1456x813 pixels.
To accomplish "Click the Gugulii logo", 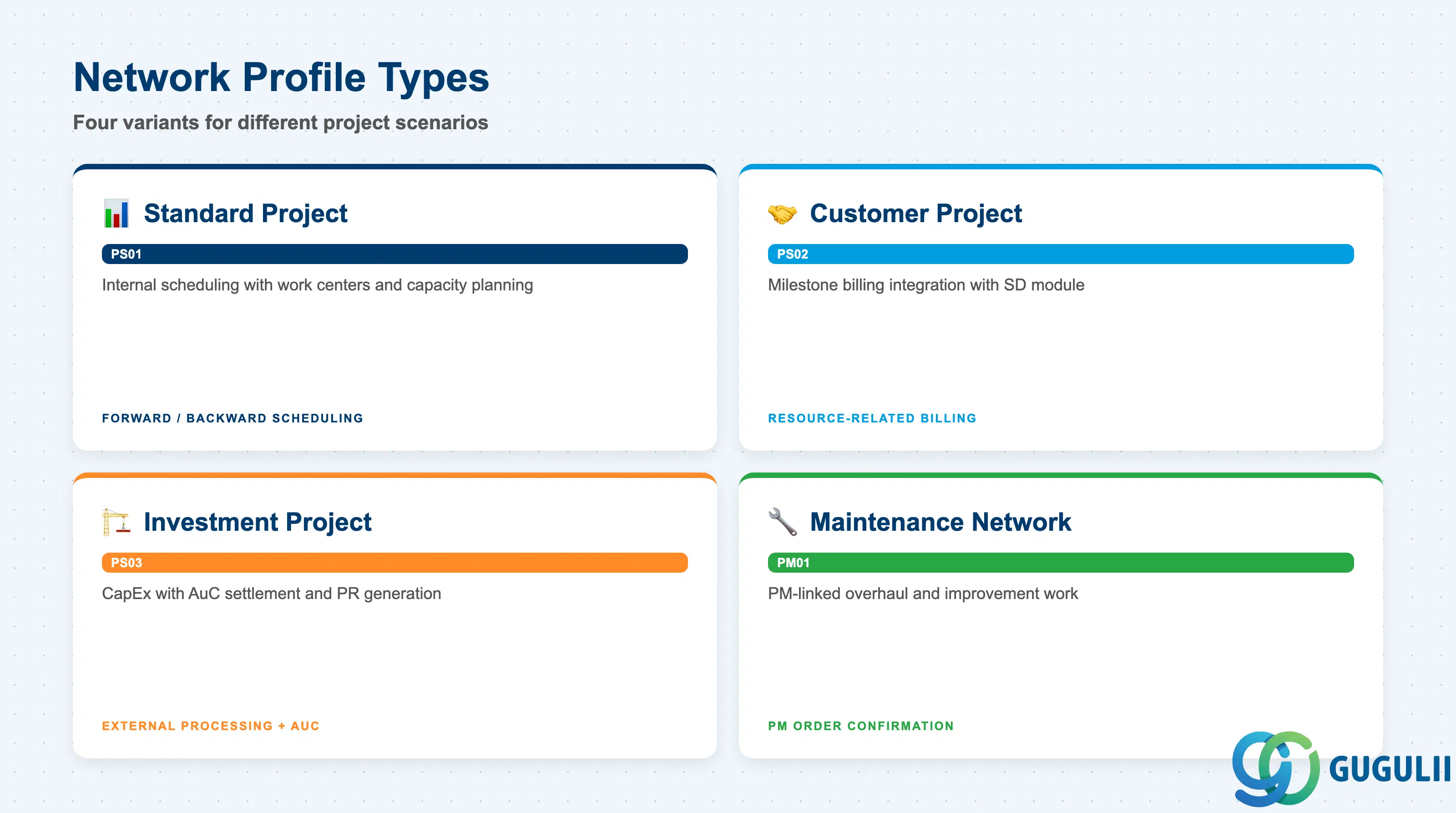I will click(x=1341, y=768).
